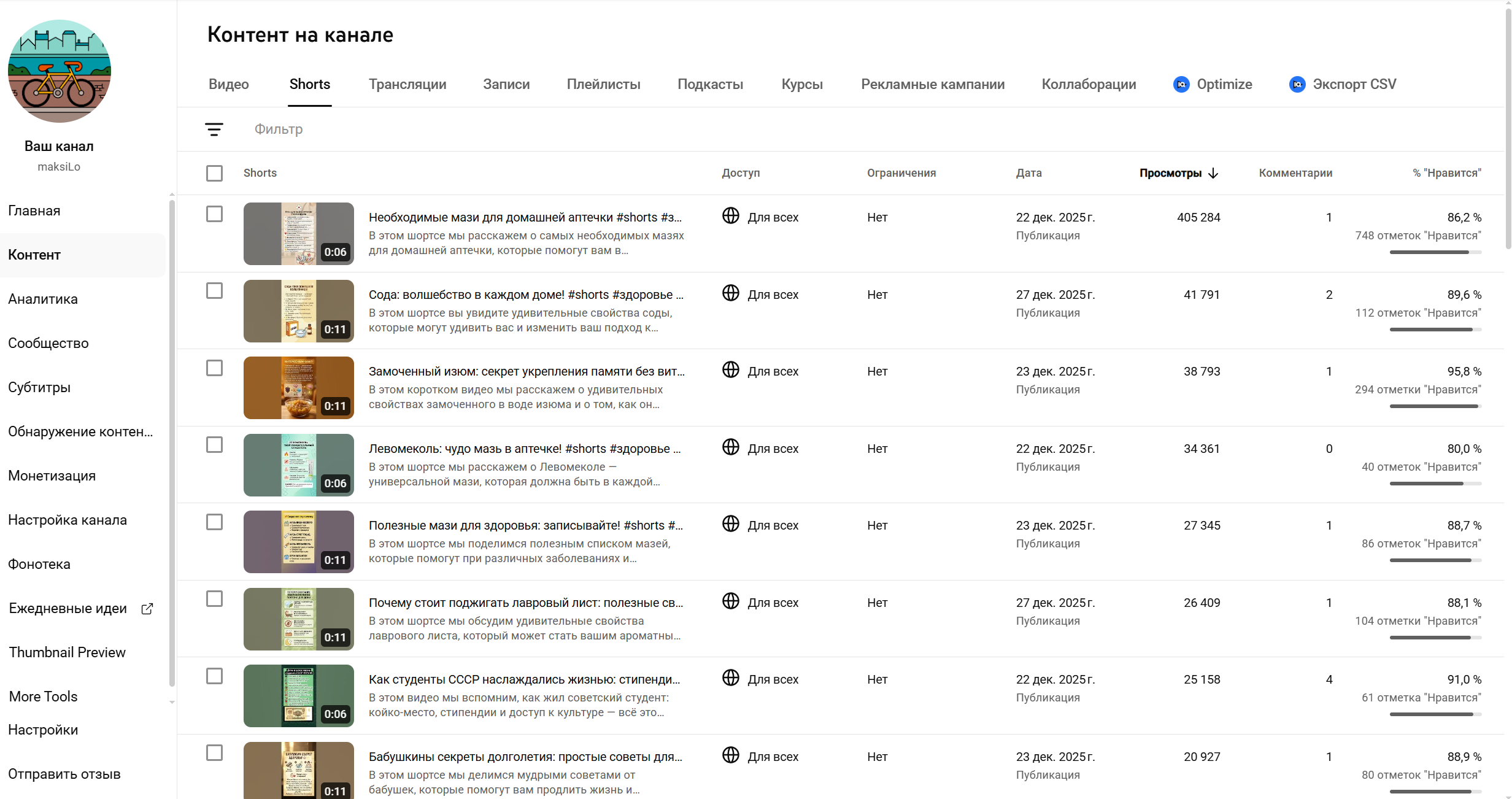Sort by the Просмотры column arrow
This screenshot has height=799, width=1512.
point(1213,174)
